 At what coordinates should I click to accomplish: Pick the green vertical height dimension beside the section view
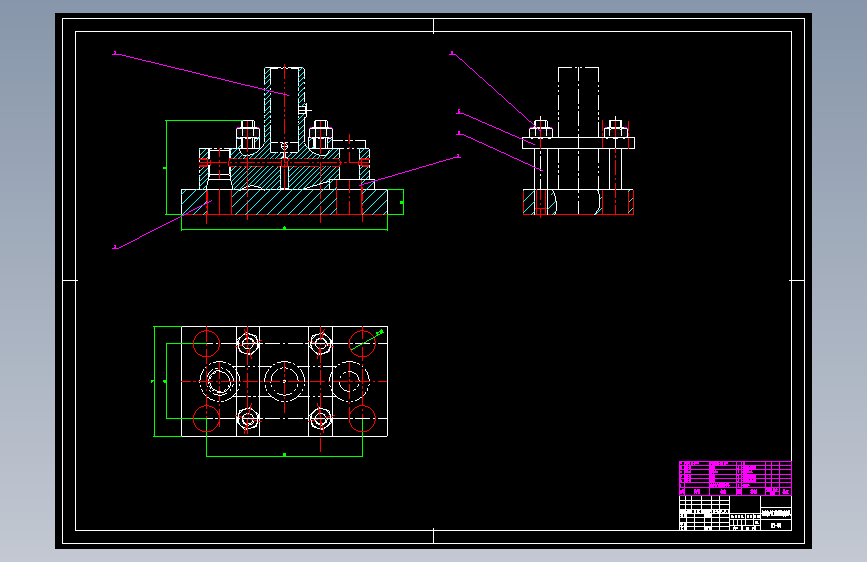click(166, 168)
